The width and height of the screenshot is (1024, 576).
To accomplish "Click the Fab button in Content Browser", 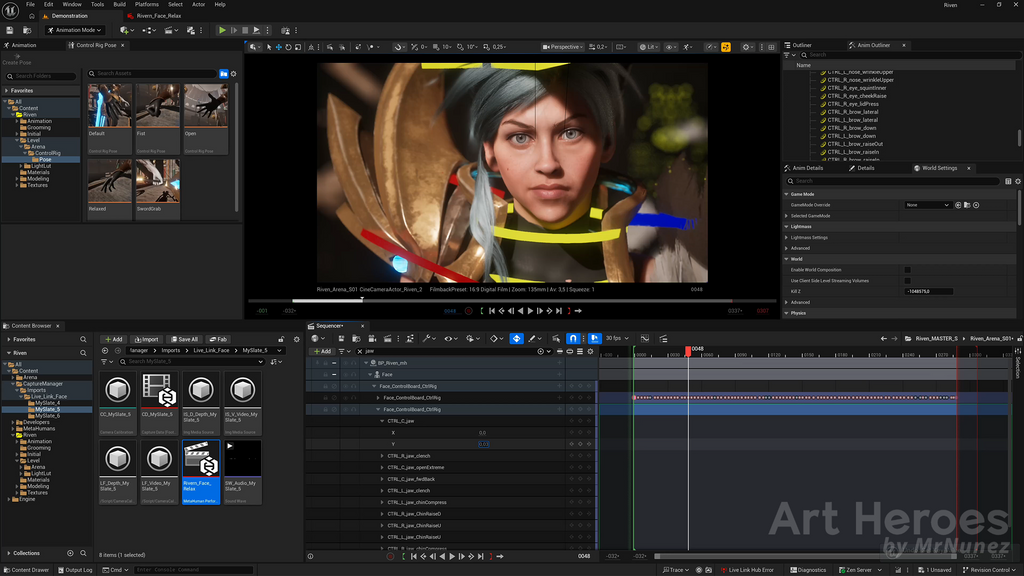I will pyautogui.click(x=219, y=340).
